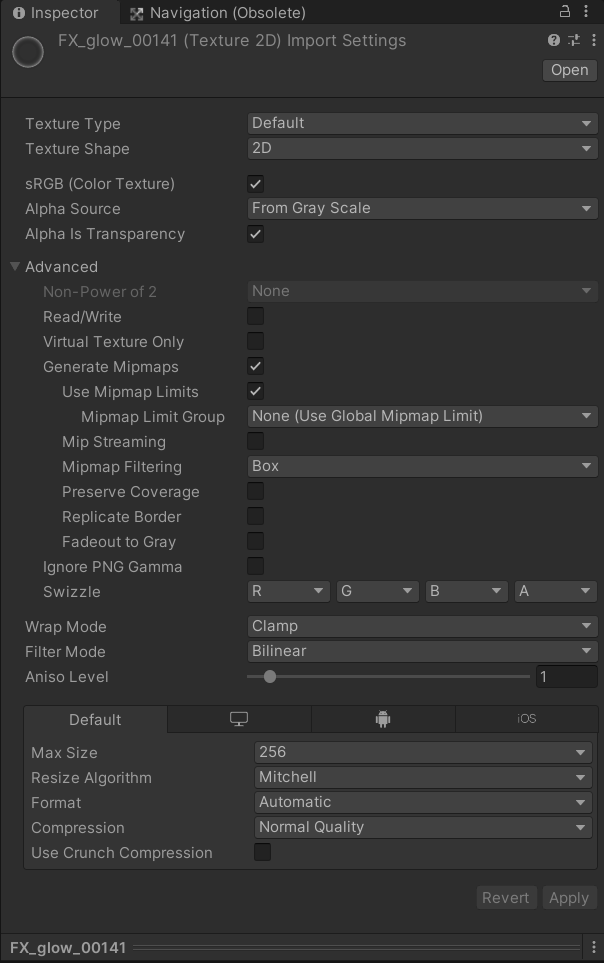
Task: Disable the sRGB (Color Texture) checkbox
Action: point(256,184)
